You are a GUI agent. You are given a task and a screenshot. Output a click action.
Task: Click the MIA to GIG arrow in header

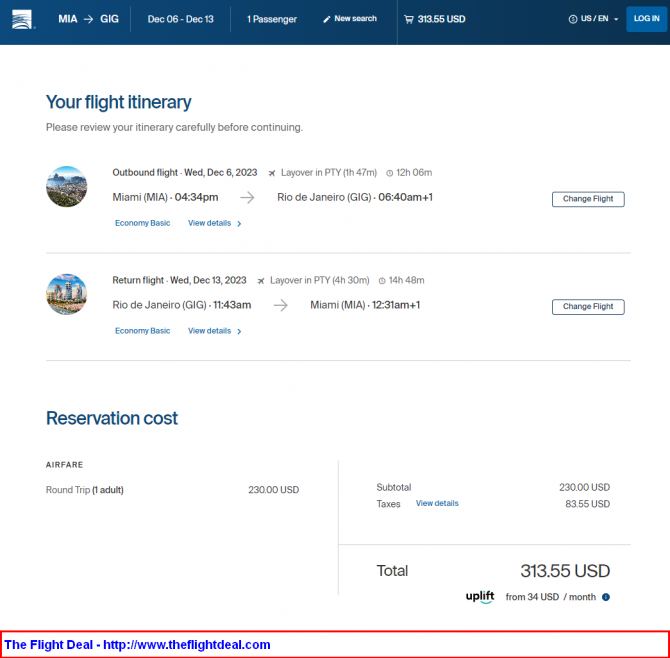[88, 19]
